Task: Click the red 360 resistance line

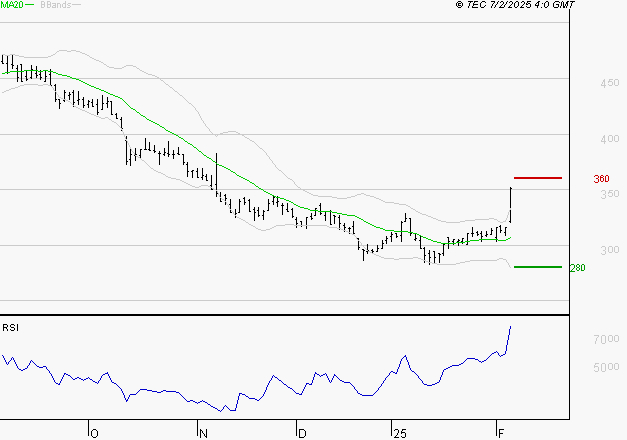Action: point(538,178)
